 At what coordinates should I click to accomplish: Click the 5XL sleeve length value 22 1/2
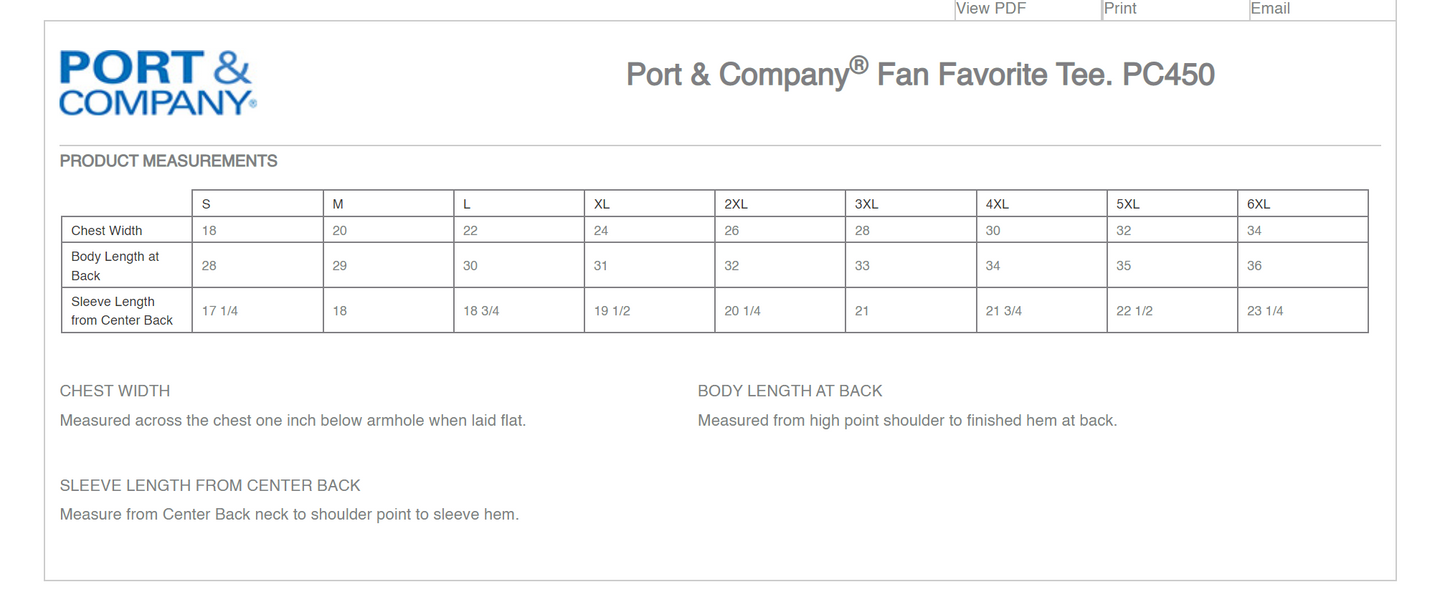1134,311
